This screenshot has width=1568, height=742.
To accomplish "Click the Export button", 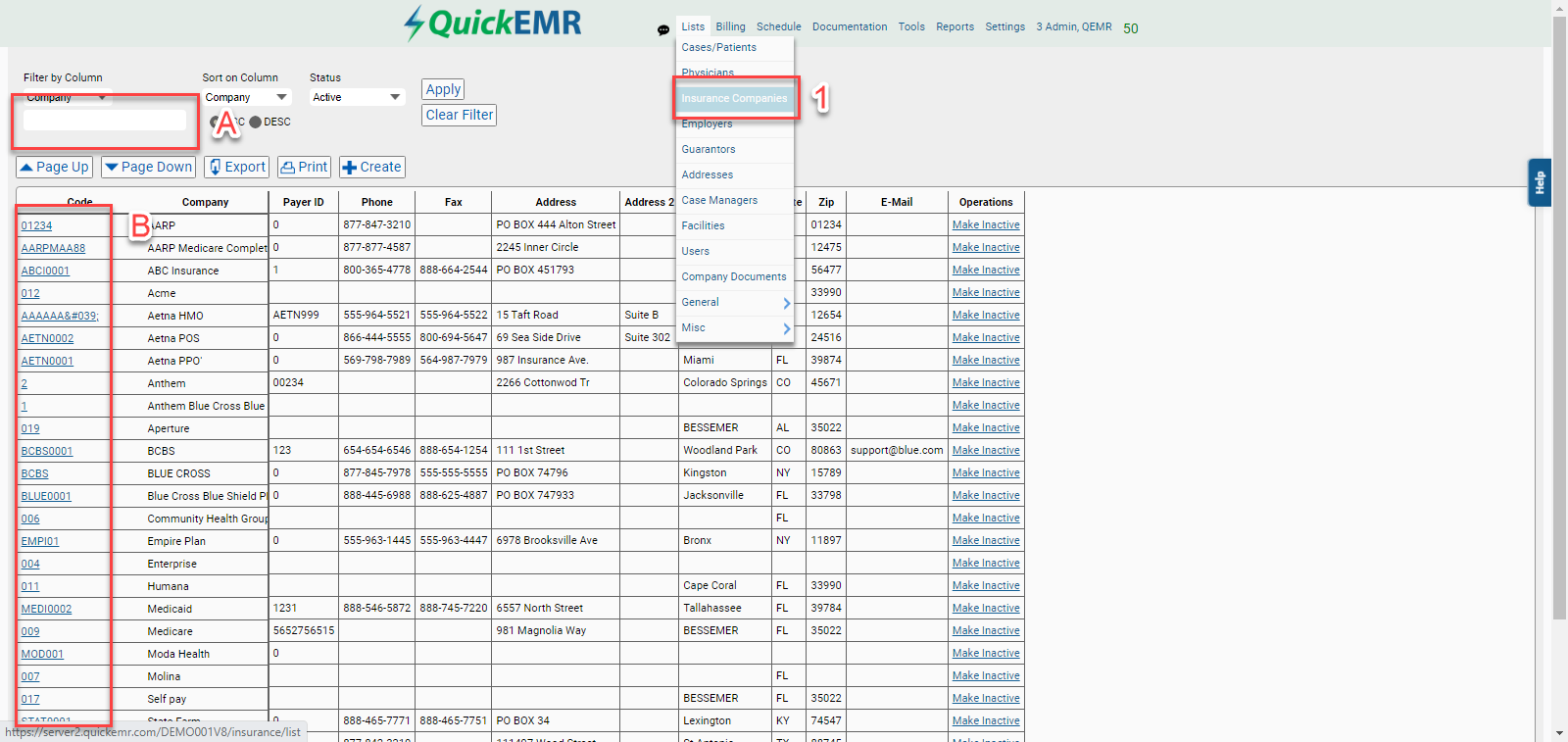I will tap(237, 168).
